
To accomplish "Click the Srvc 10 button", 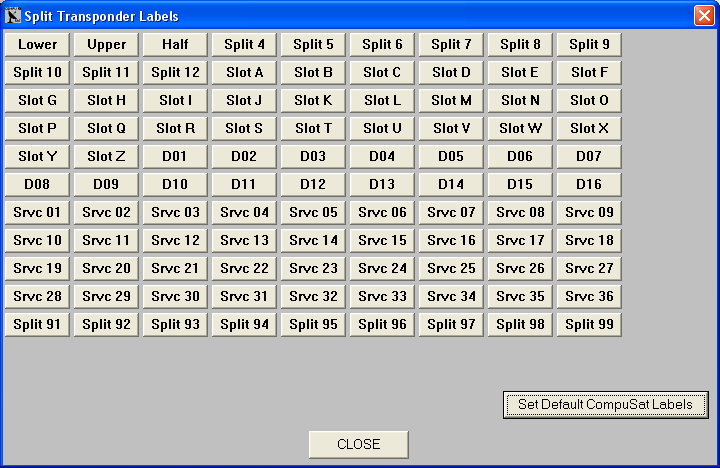I will (37, 241).
